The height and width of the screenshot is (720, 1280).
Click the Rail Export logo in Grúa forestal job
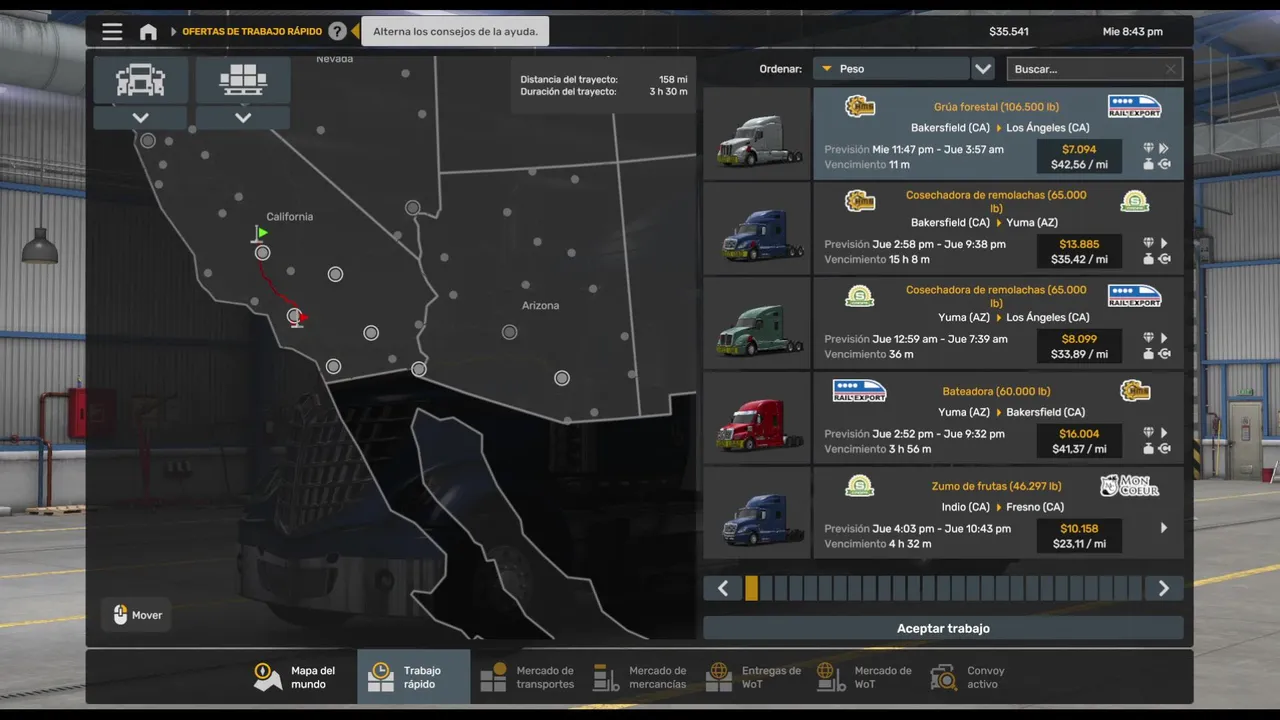(x=1135, y=107)
